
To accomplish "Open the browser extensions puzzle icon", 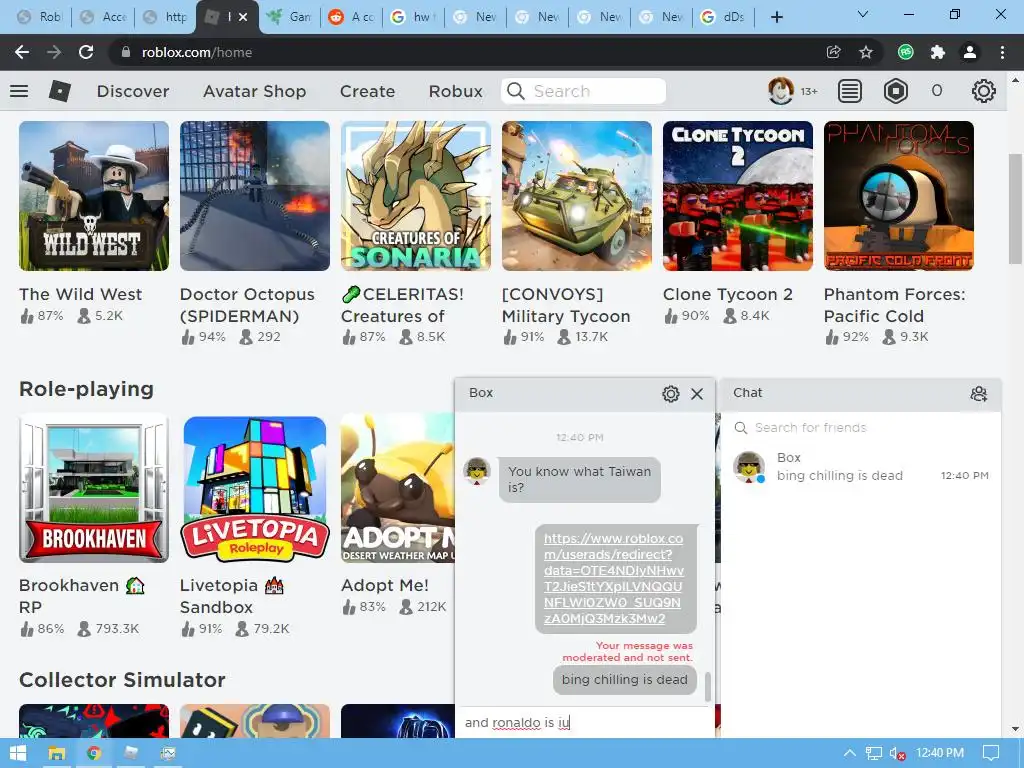I will [938, 52].
